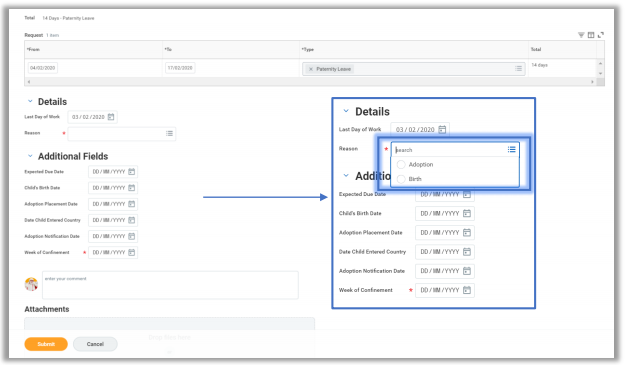Expand the Request table to fullscreen
This screenshot has width=625, height=365.
pos(601,35)
